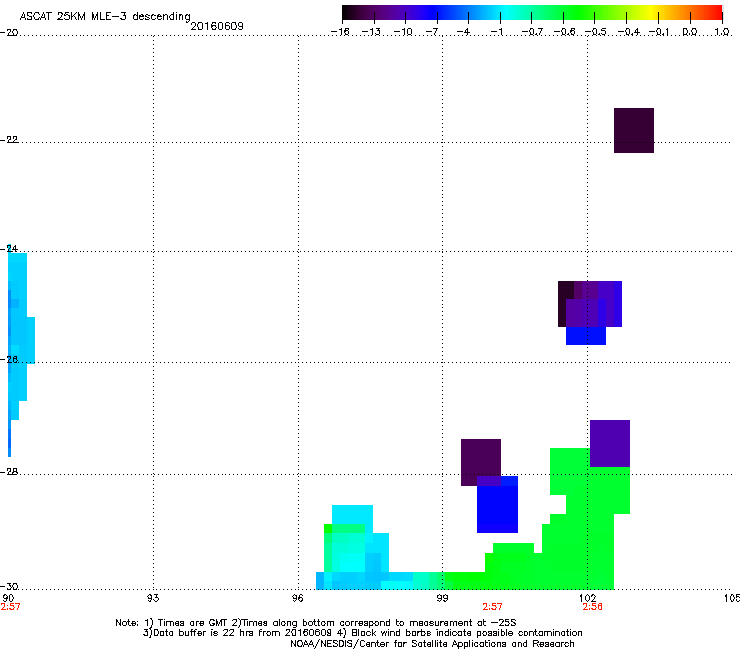Click the -7 color scale label
740x650 pixels.
pos(432,32)
